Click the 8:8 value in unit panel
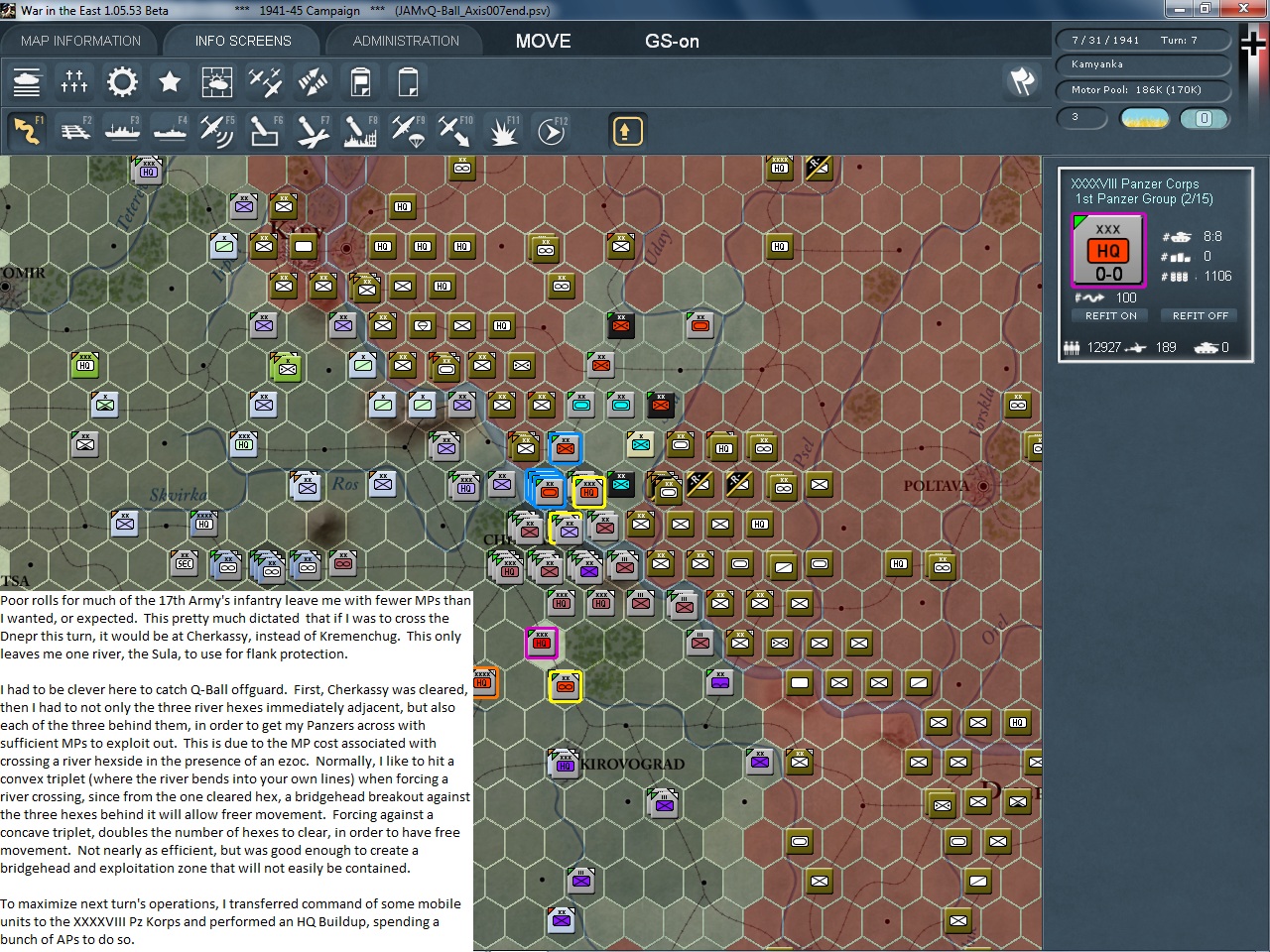1270x952 pixels. click(1212, 237)
